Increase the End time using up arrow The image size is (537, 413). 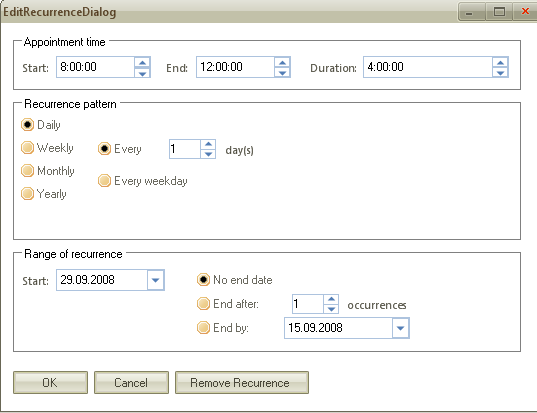tap(282, 62)
